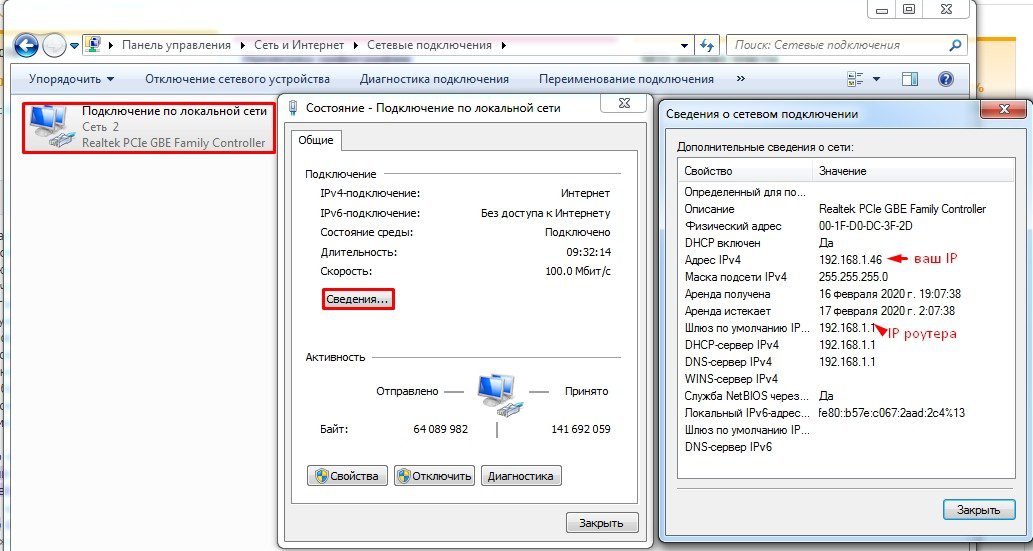Image resolution: width=1033 pixels, height=551 pixels.
Task: Select the 'Служба NetBIOS через...' row
Action: point(846,396)
